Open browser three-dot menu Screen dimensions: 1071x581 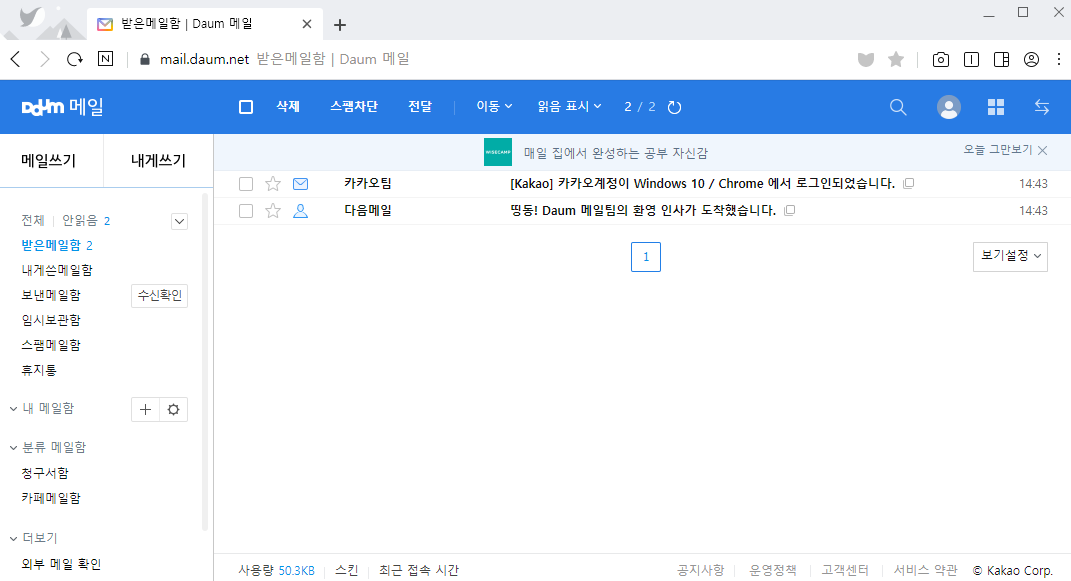click(1059, 59)
